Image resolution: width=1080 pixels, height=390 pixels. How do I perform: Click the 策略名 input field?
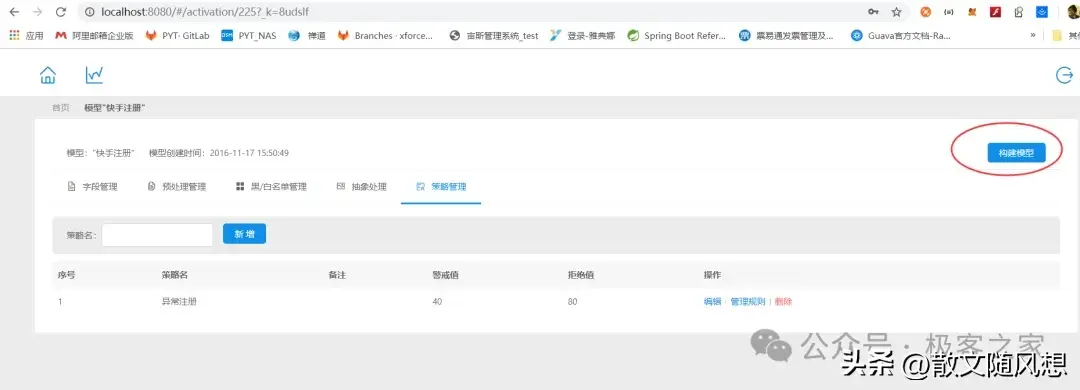pos(157,235)
